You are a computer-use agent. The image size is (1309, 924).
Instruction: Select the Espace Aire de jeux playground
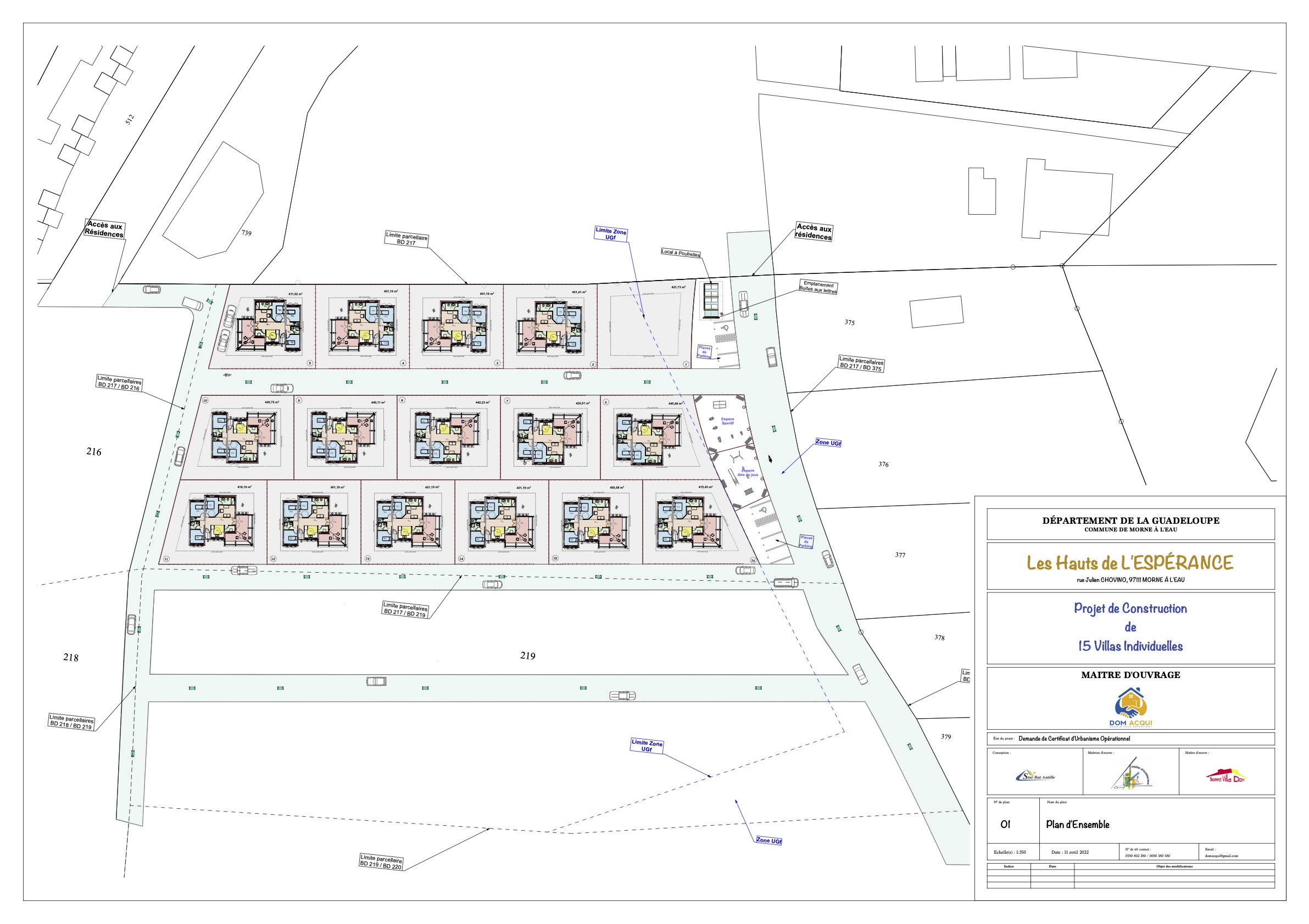click(748, 473)
